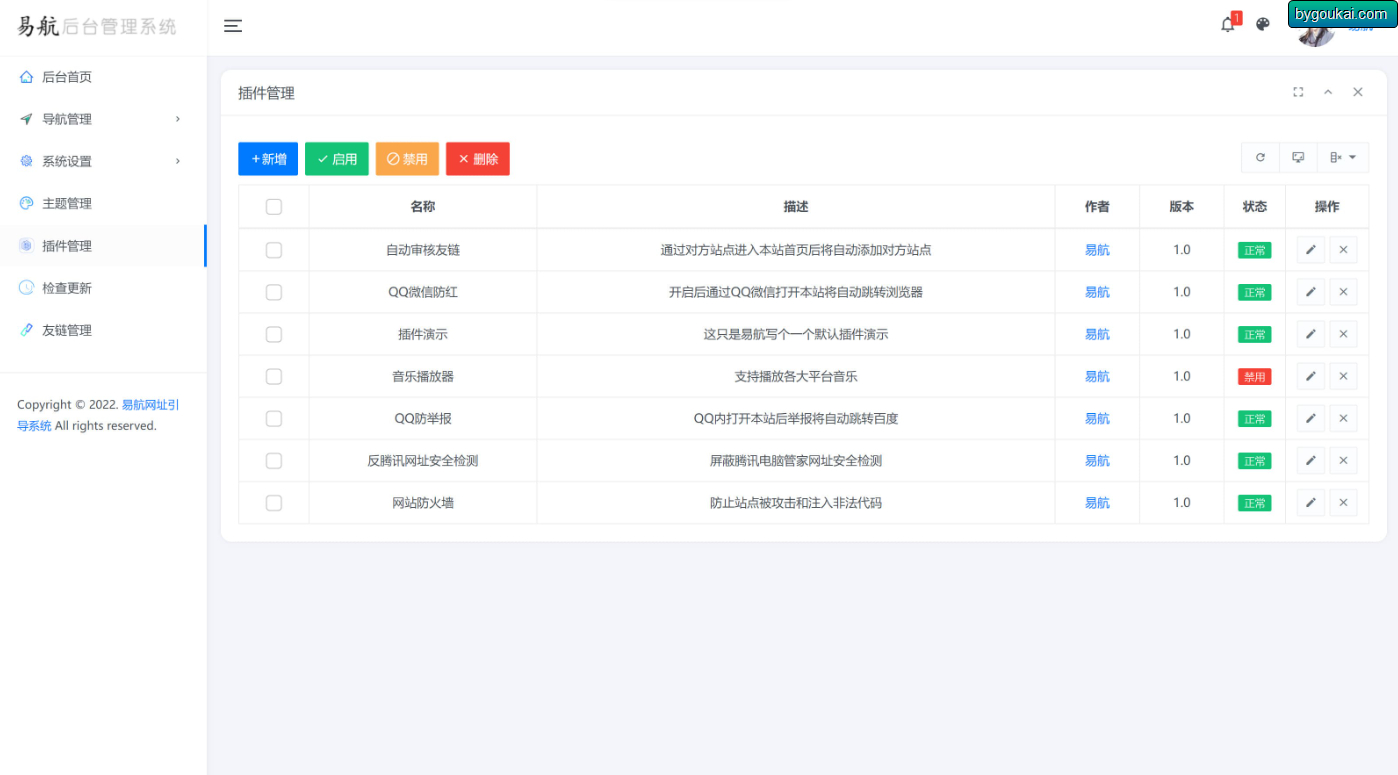Tick the select-all checkbox in table header
The width and height of the screenshot is (1398, 775).
[x=274, y=207]
